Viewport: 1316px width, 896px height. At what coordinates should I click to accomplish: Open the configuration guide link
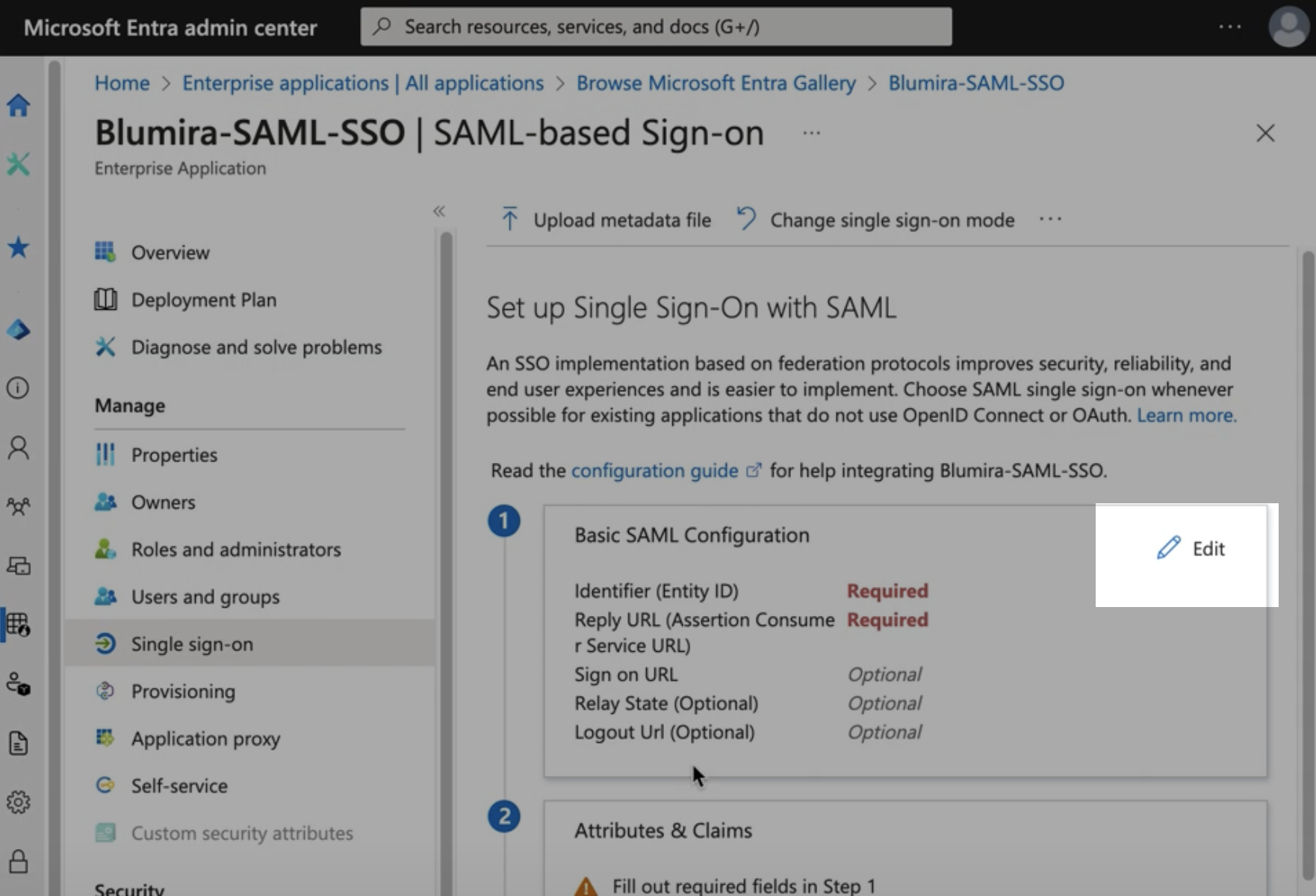click(x=666, y=470)
